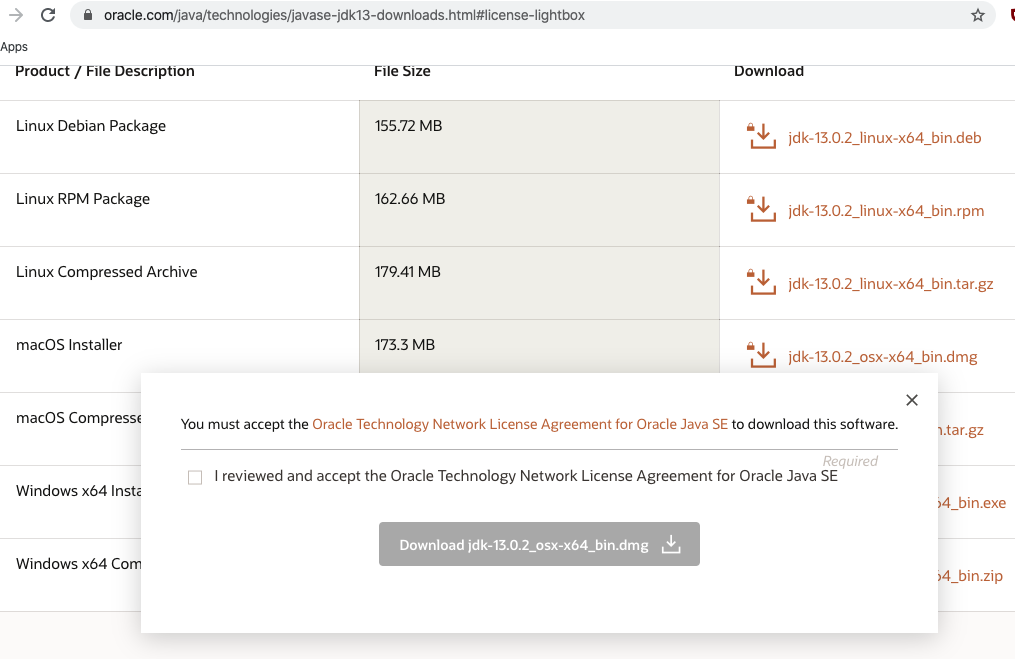Click the Windows x64 Installer row label
The image size is (1015, 659).
pyautogui.click(x=78, y=491)
